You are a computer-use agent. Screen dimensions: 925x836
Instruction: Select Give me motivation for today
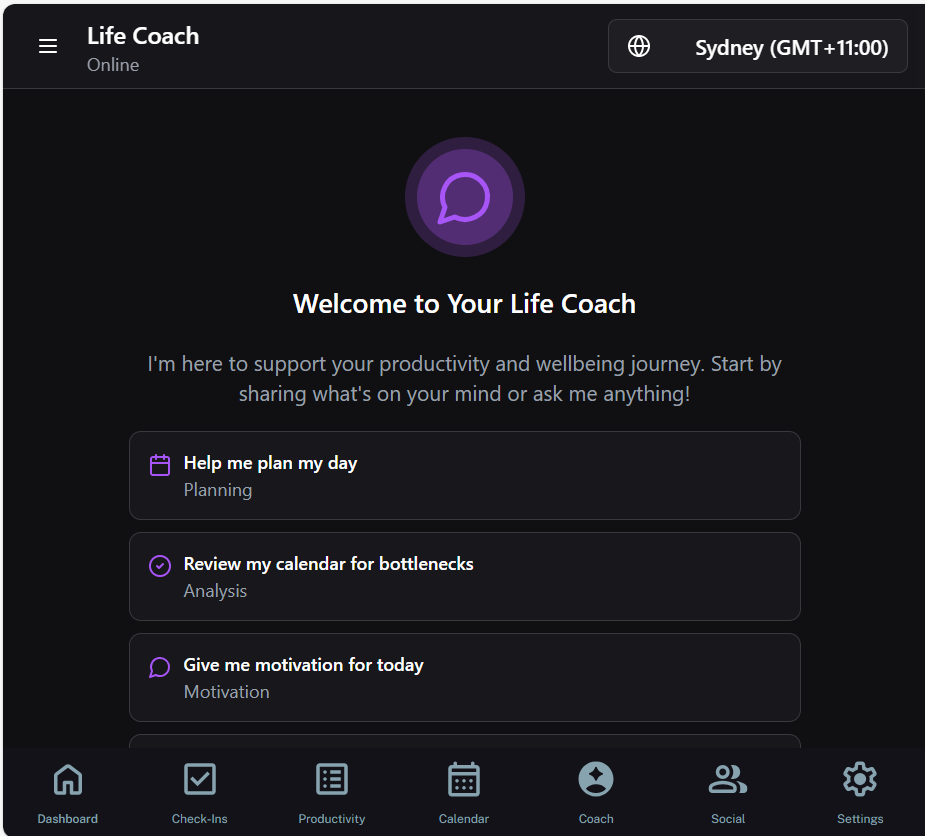coord(464,677)
